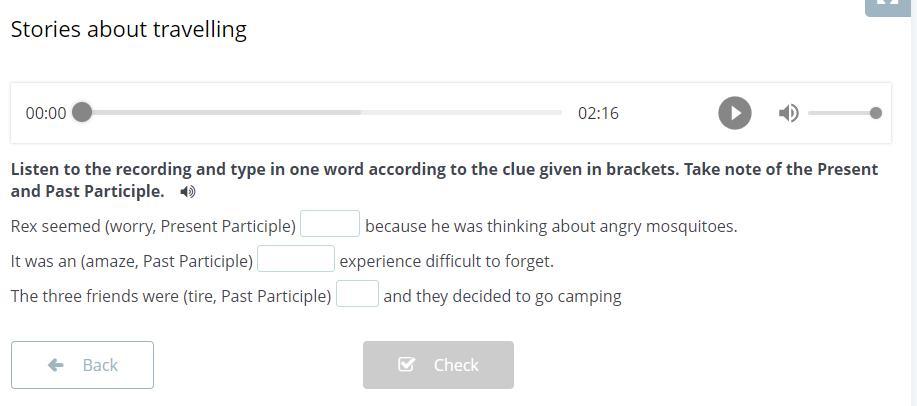Click the checkmark icon inside Check button
The image size is (917, 406).
point(406,365)
